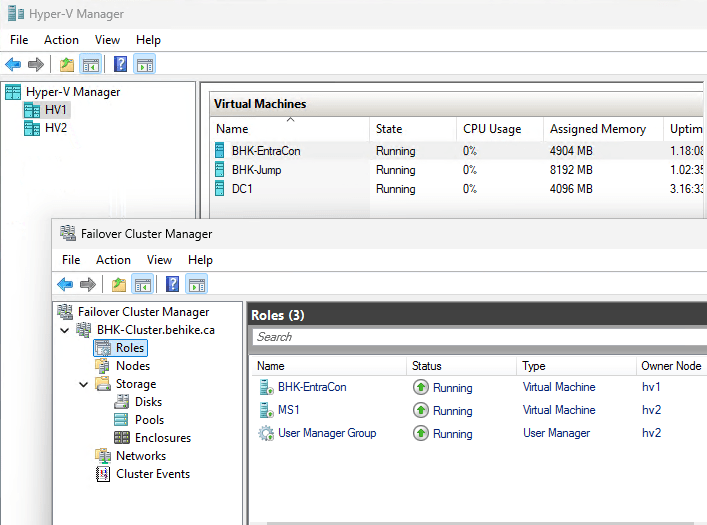Open the View menu in Failover Cluster Manager

[x=159, y=260]
